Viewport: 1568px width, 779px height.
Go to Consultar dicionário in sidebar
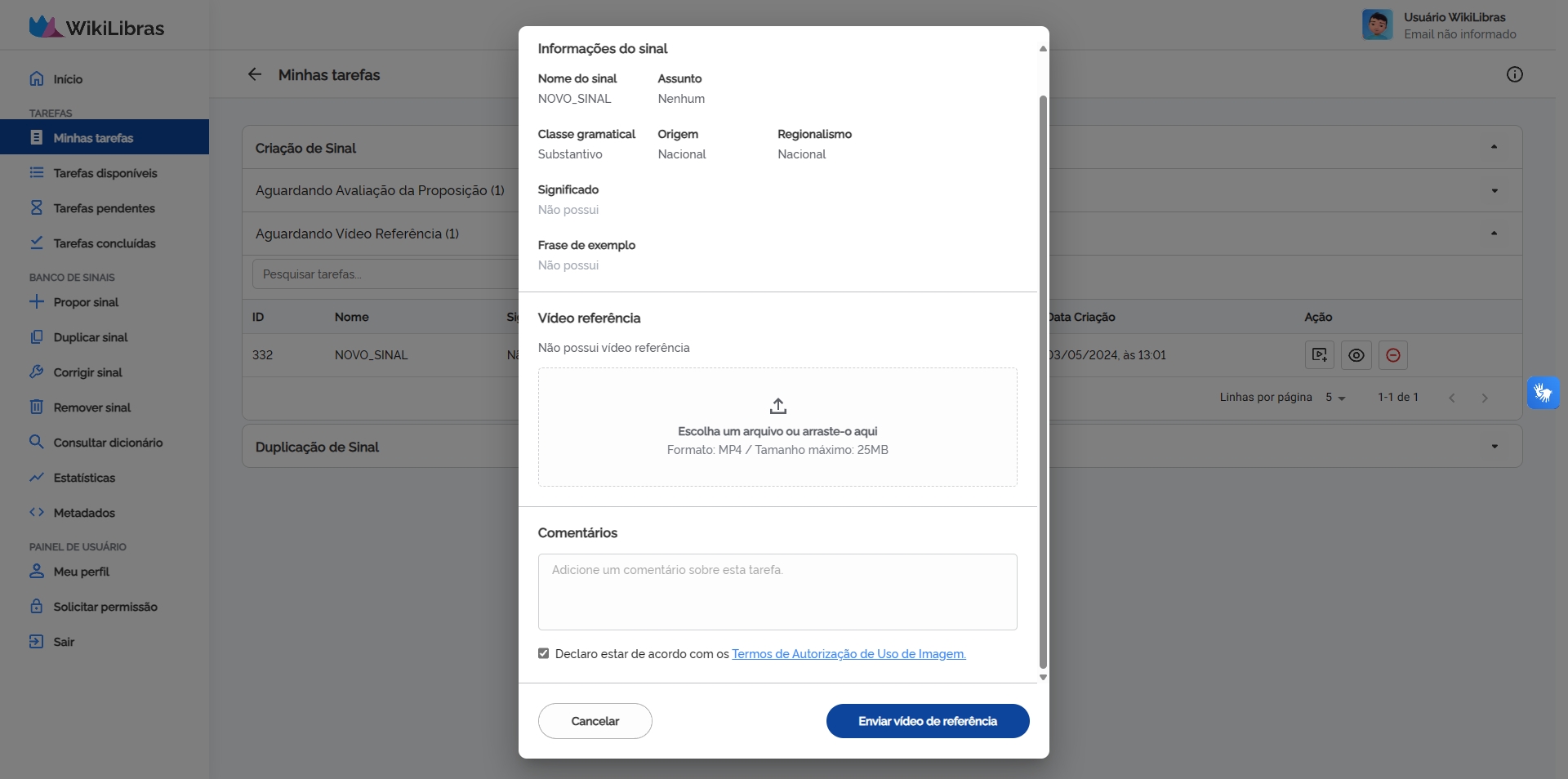(x=108, y=443)
